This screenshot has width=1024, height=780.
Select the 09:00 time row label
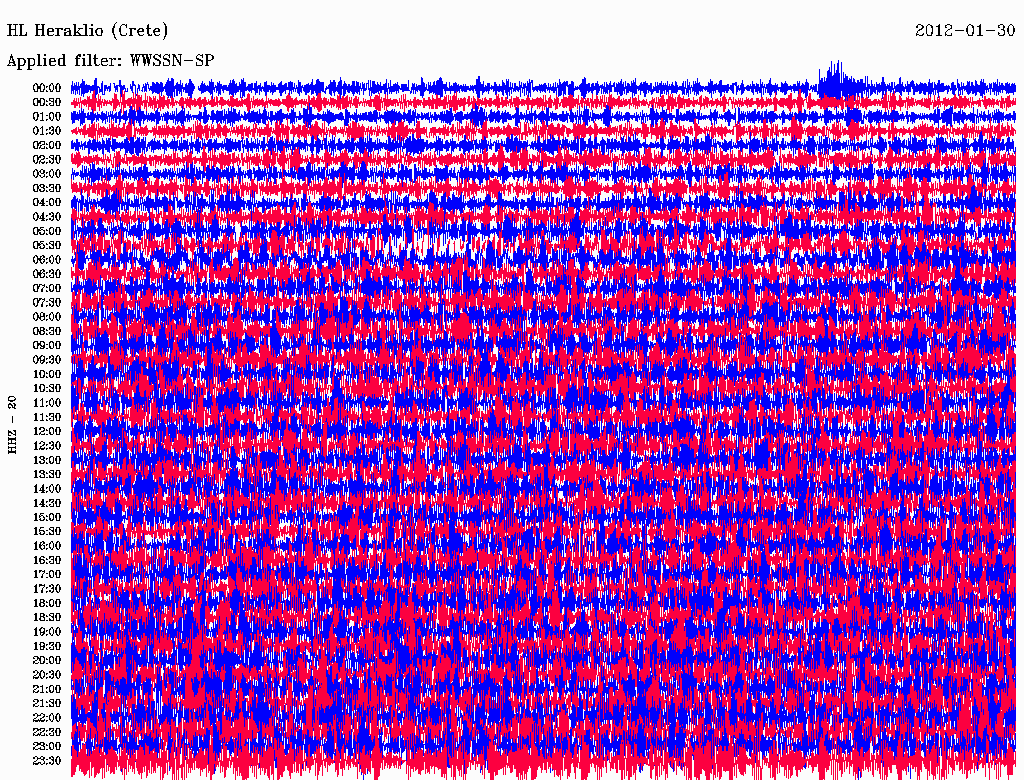(47, 346)
